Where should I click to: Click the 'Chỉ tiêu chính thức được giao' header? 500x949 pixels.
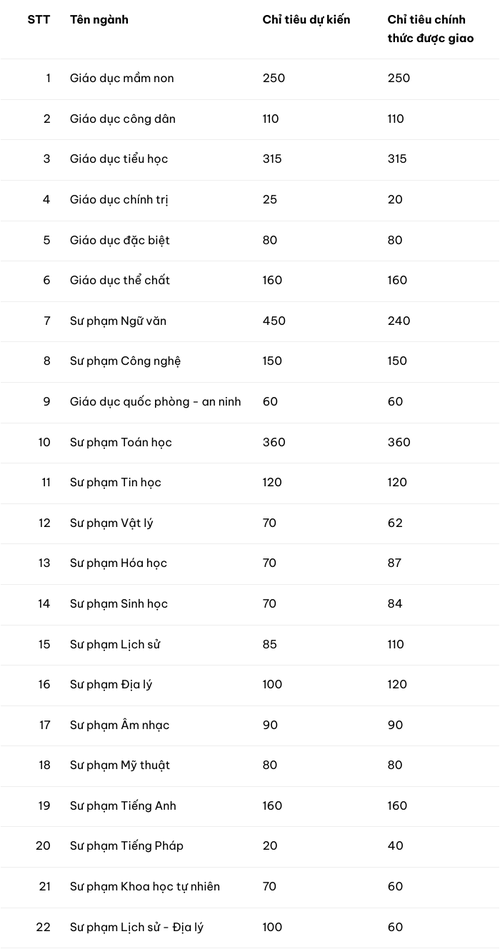[x=430, y=28]
